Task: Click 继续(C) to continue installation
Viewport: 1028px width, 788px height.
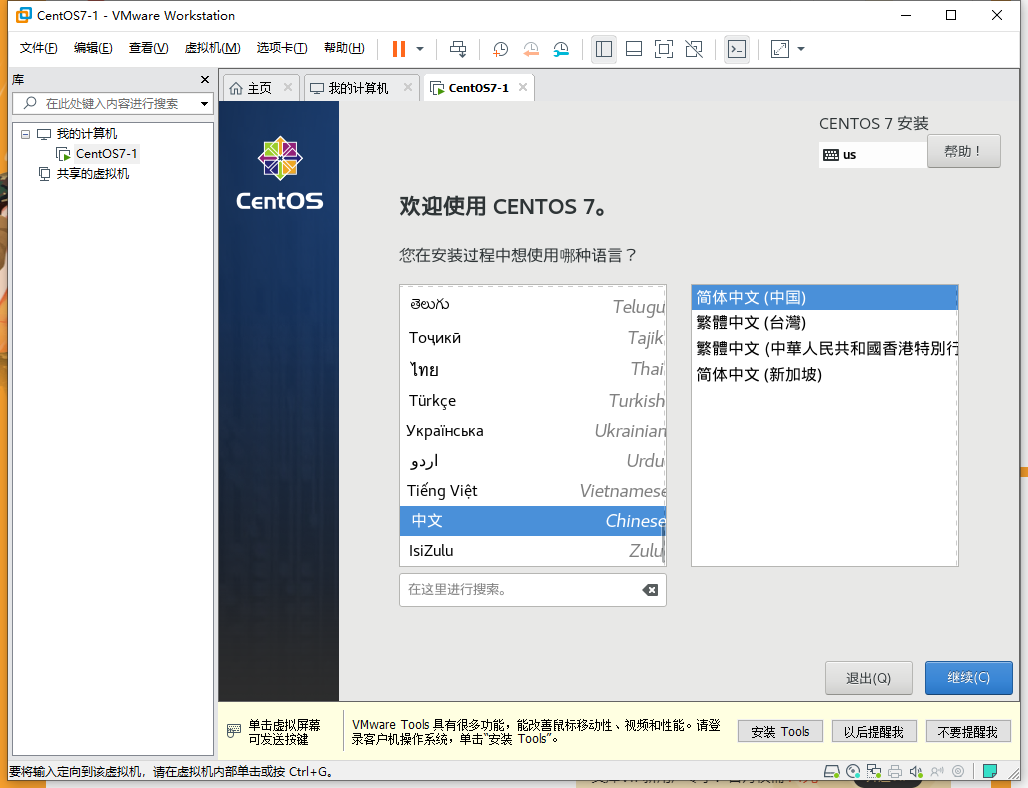Action: point(968,678)
